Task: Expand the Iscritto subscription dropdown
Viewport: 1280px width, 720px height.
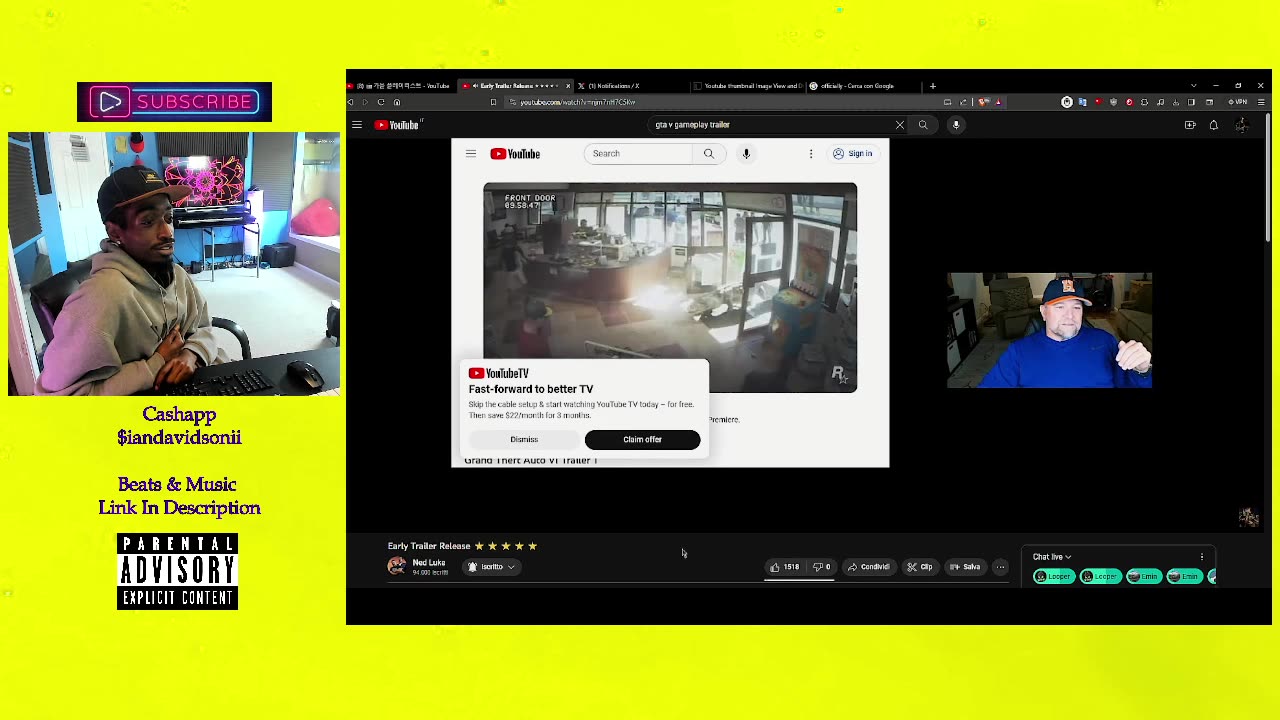Action: click(491, 567)
